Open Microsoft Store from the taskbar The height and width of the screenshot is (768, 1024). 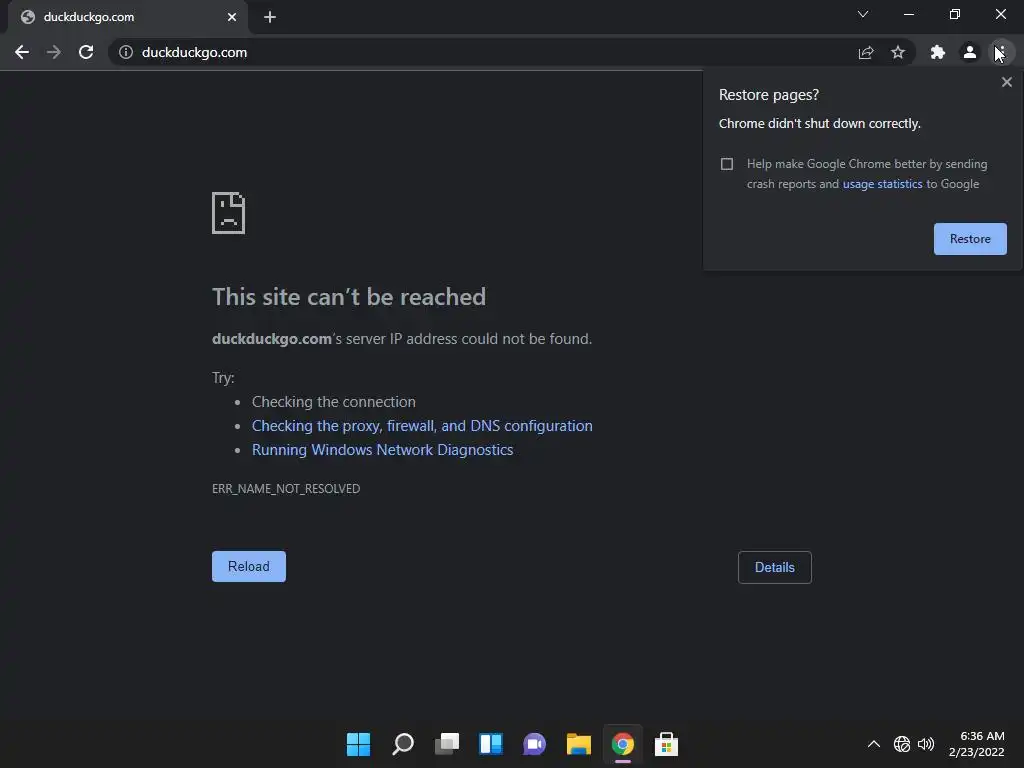[x=666, y=744]
